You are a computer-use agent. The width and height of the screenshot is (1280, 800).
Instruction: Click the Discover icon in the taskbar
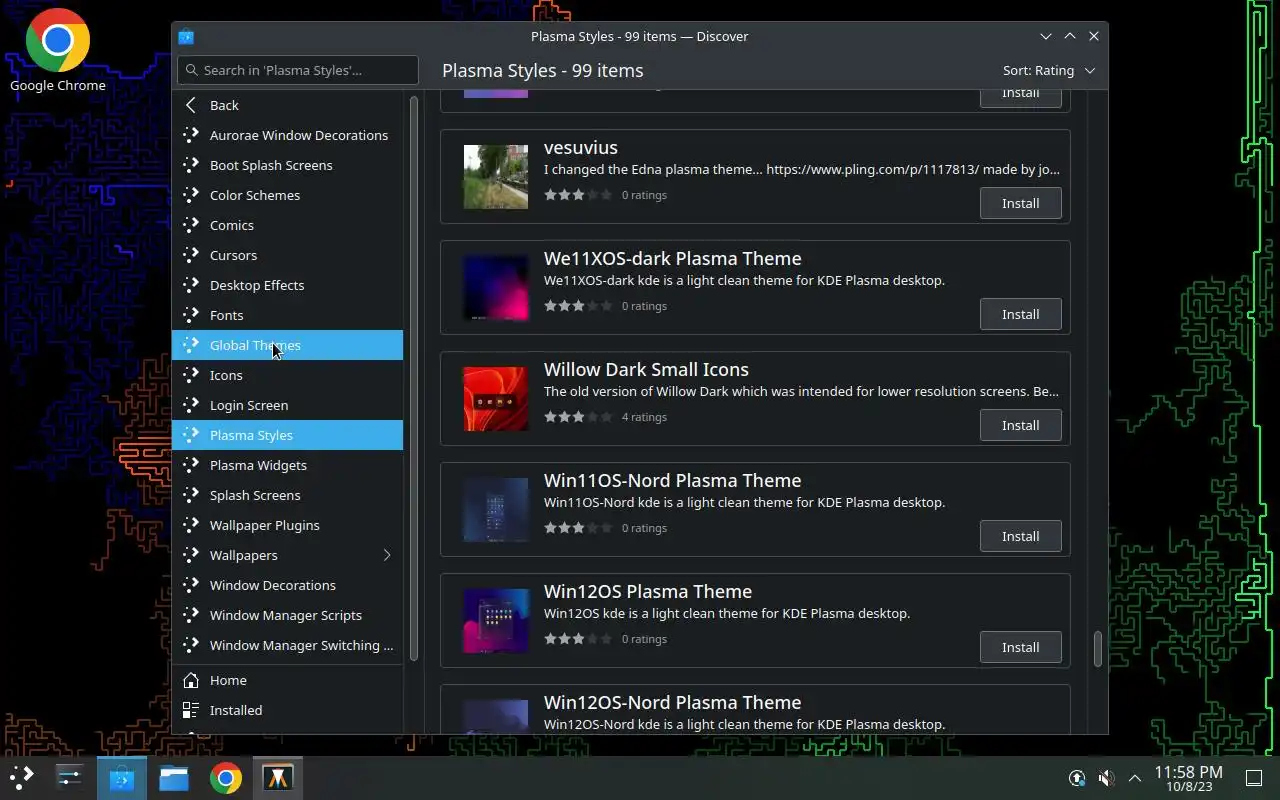pos(122,777)
